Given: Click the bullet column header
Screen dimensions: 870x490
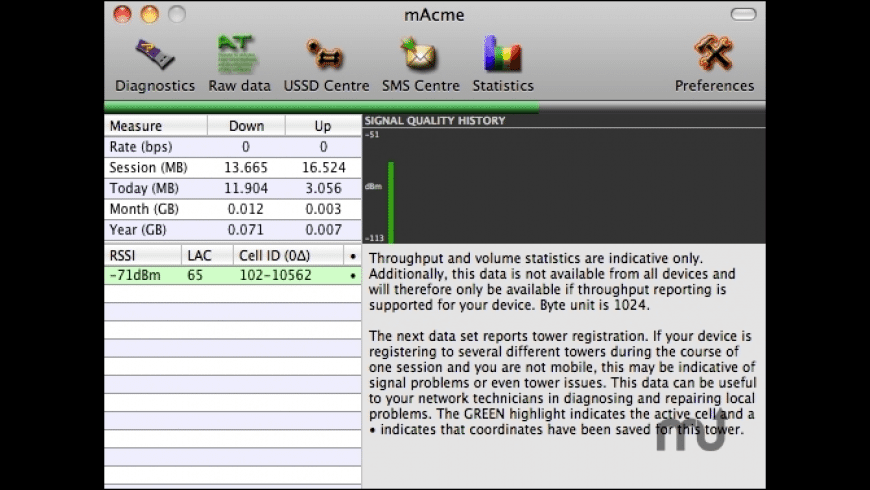Looking at the screenshot, I should coord(352,256).
